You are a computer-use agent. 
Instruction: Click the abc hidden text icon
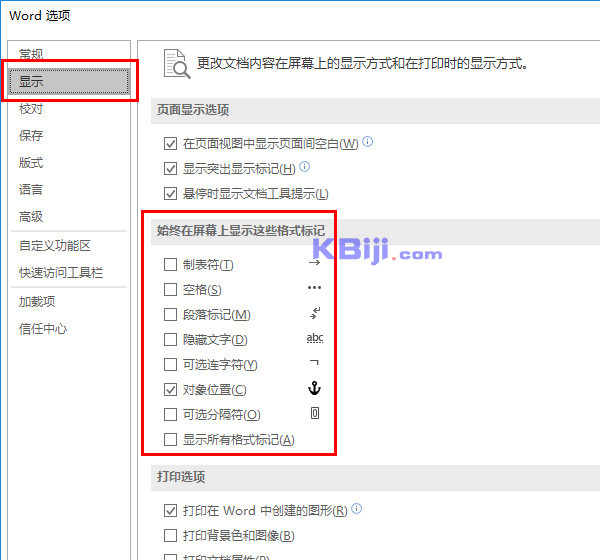click(x=315, y=338)
